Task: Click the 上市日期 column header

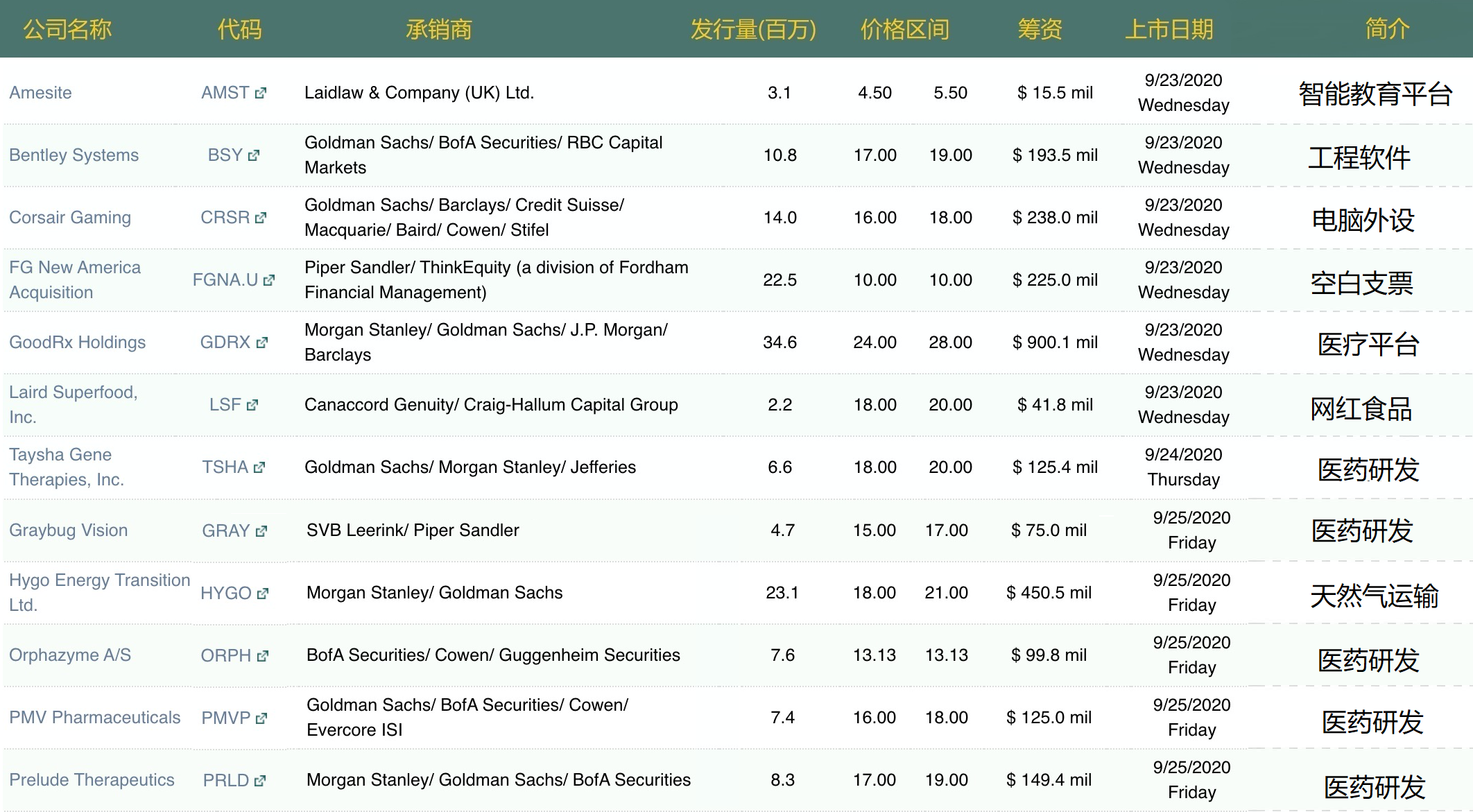Action: (1169, 29)
